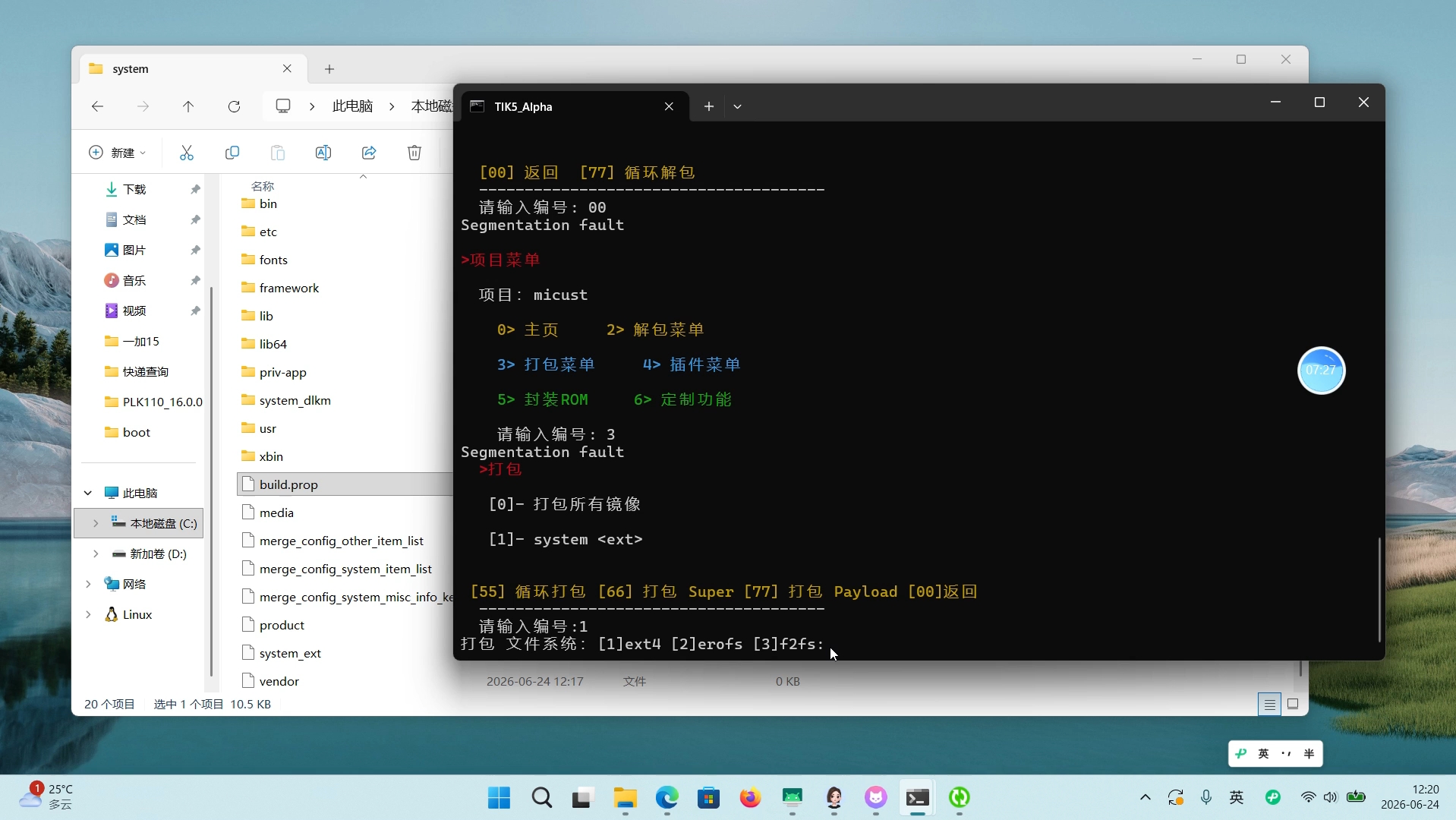Click the Delete trash icon in Explorer
This screenshot has height=820, width=1456.
[414, 153]
